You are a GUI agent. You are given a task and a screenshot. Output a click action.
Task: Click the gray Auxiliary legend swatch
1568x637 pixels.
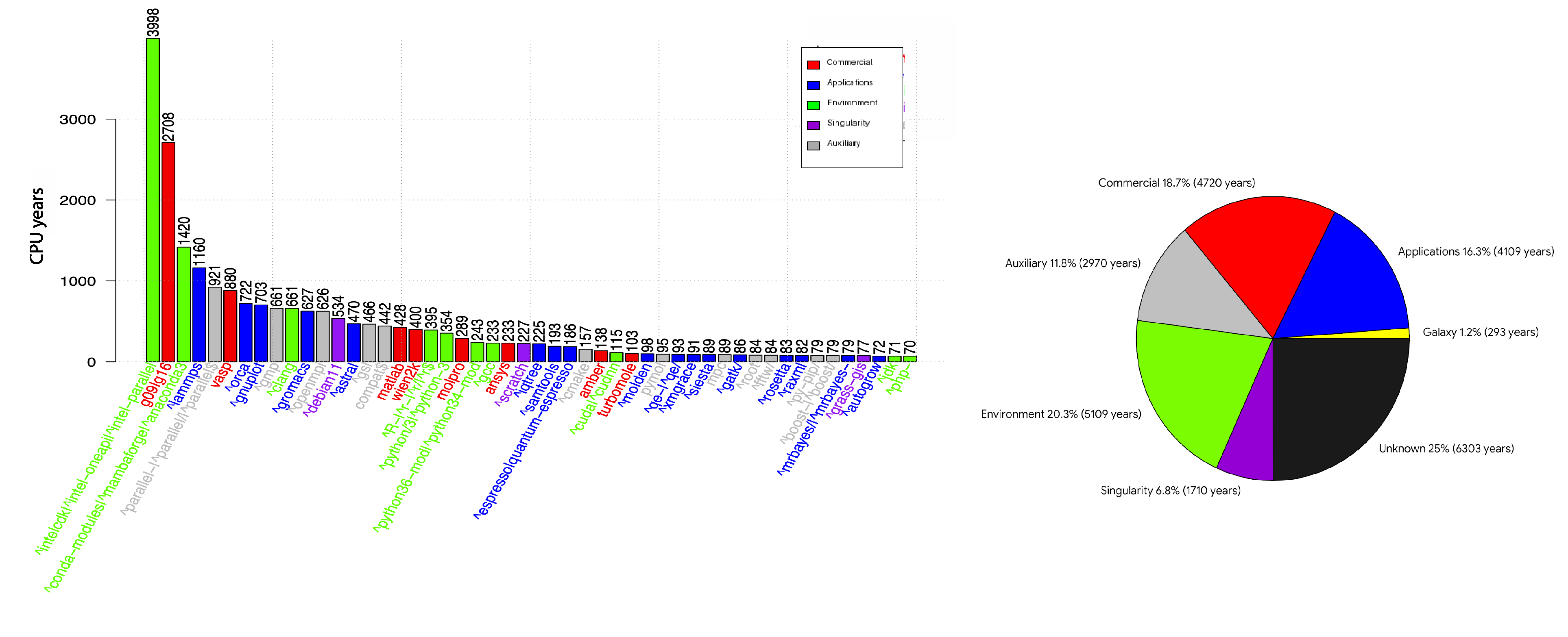tap(813, 146)
